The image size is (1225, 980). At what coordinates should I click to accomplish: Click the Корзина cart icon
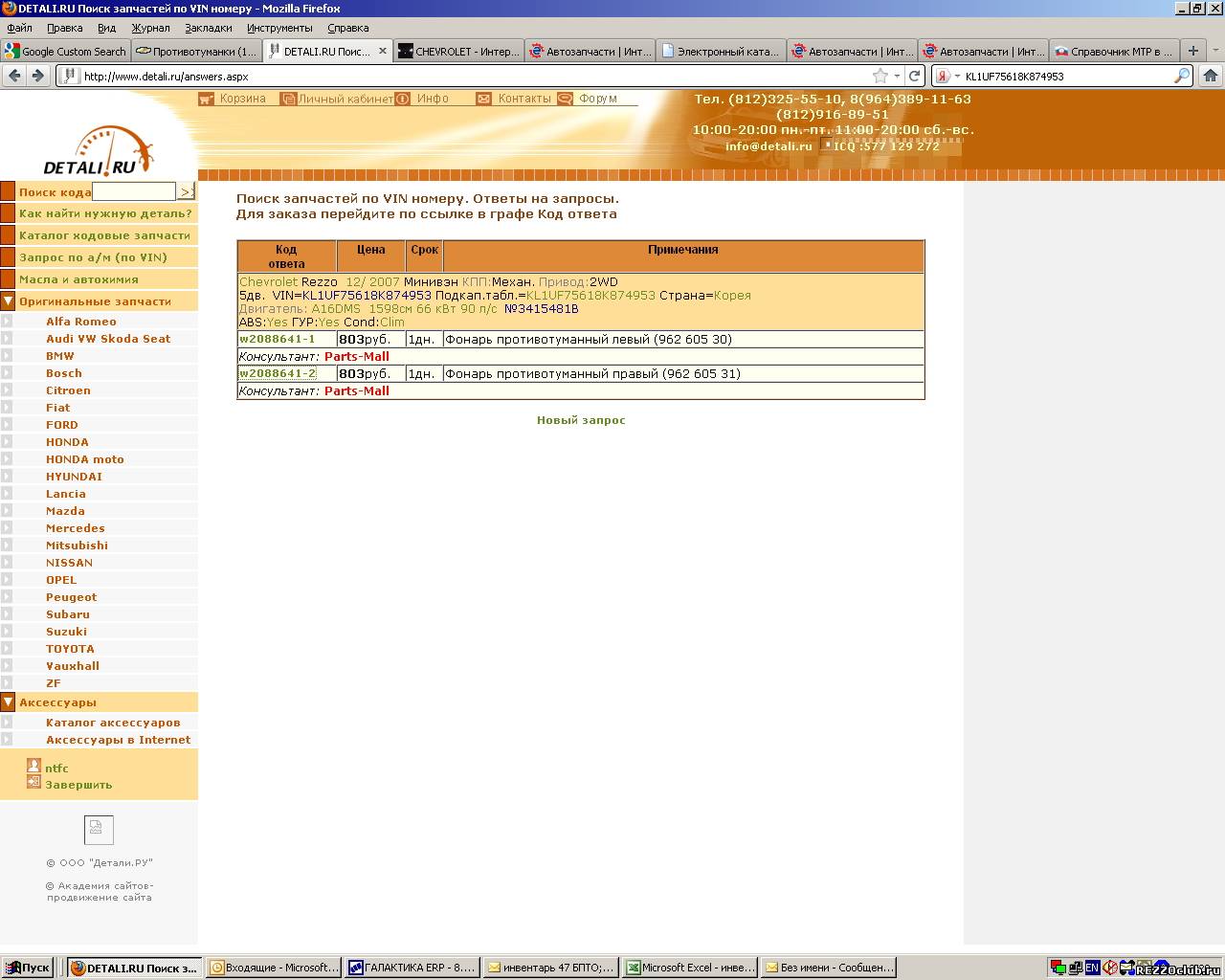[x=205, y=99]
